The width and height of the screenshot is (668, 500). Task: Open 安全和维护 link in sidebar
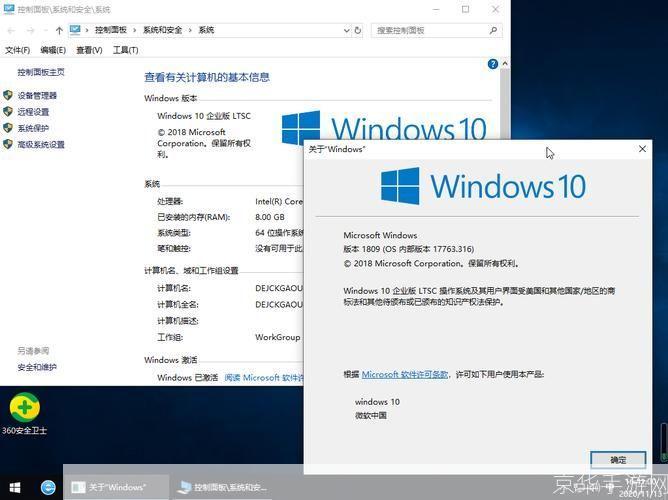tap(37, 367)
